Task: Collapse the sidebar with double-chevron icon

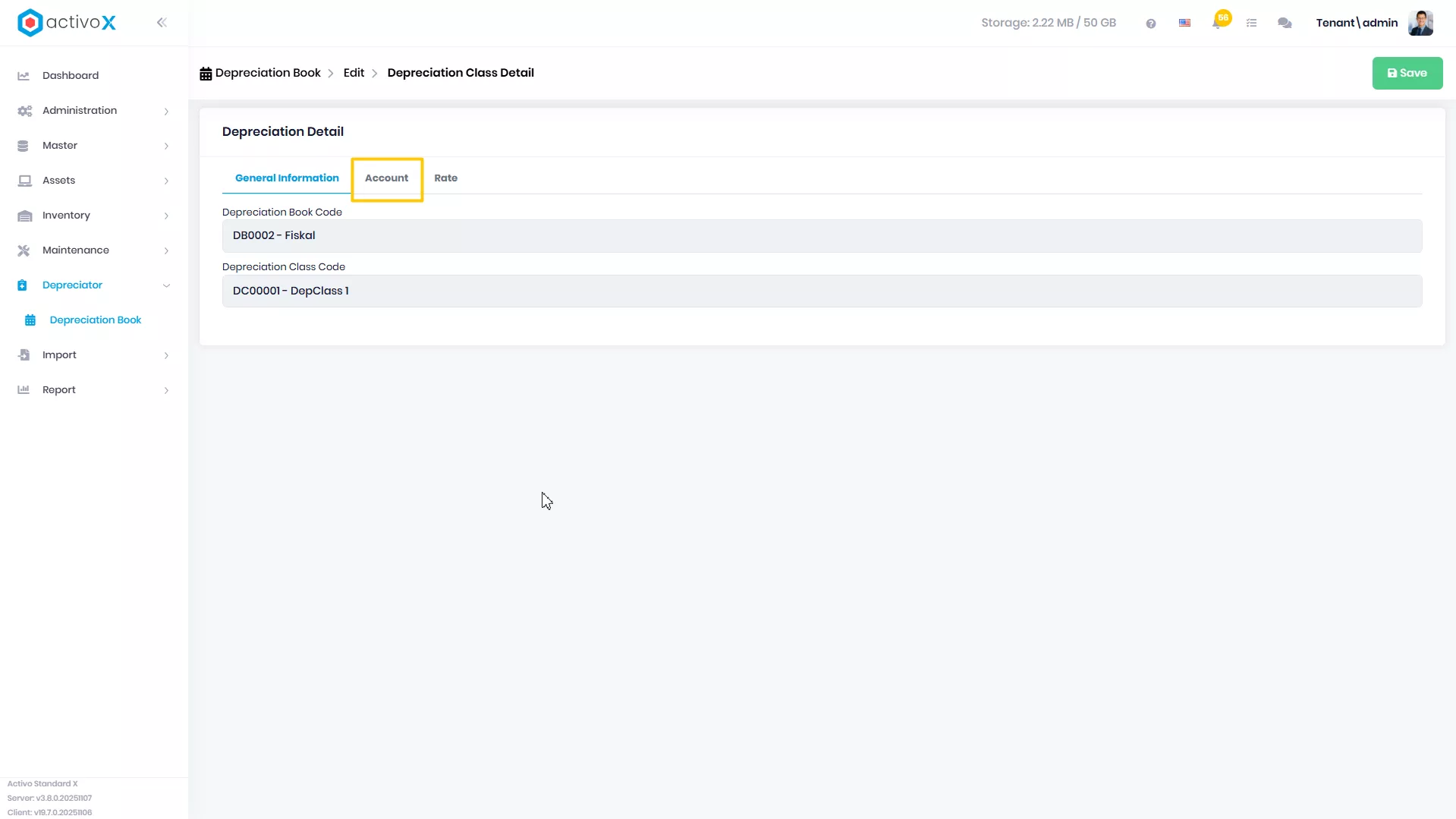Action: [x=162, y=23]
